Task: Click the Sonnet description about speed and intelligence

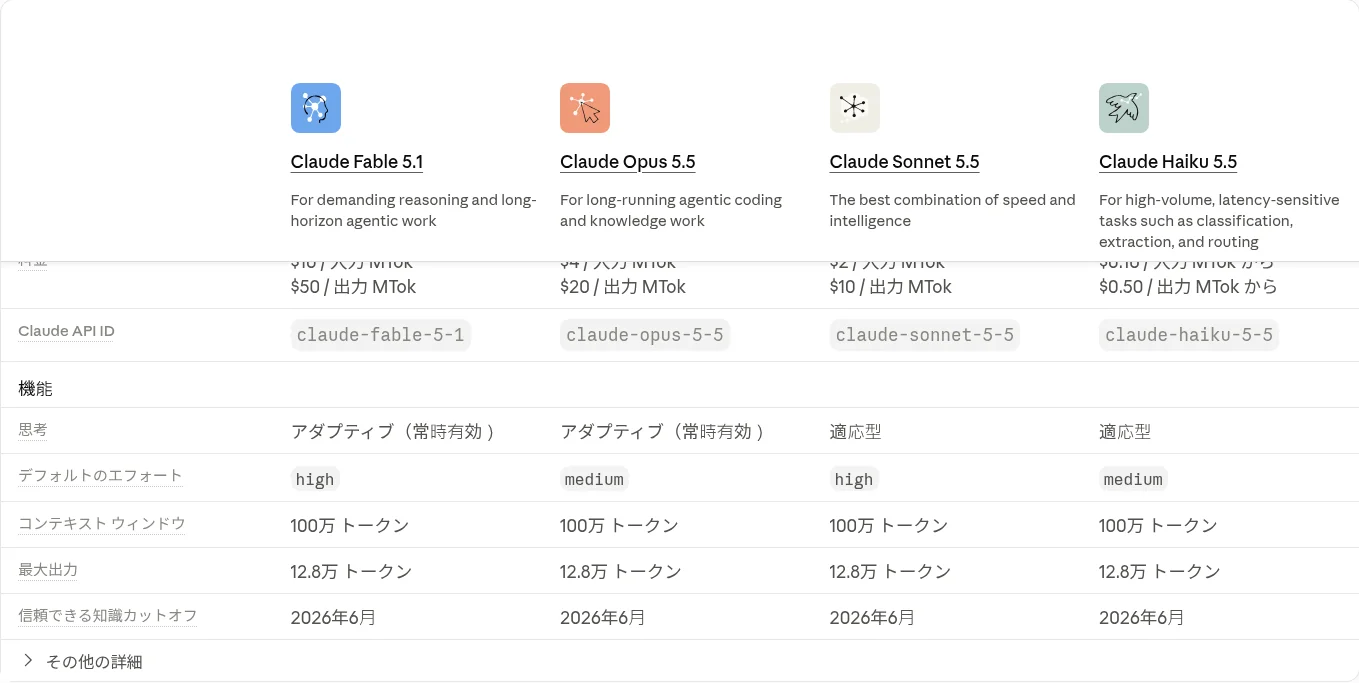Action: coord(953,210)
